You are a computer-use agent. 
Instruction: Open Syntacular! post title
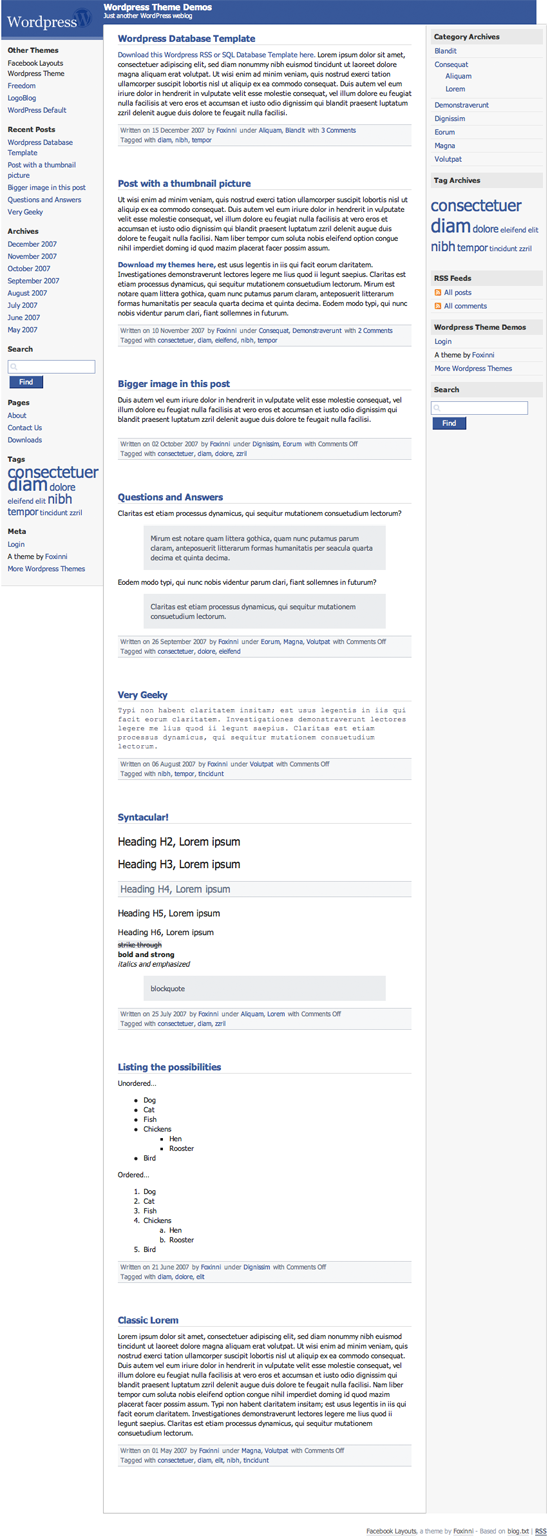143,818
